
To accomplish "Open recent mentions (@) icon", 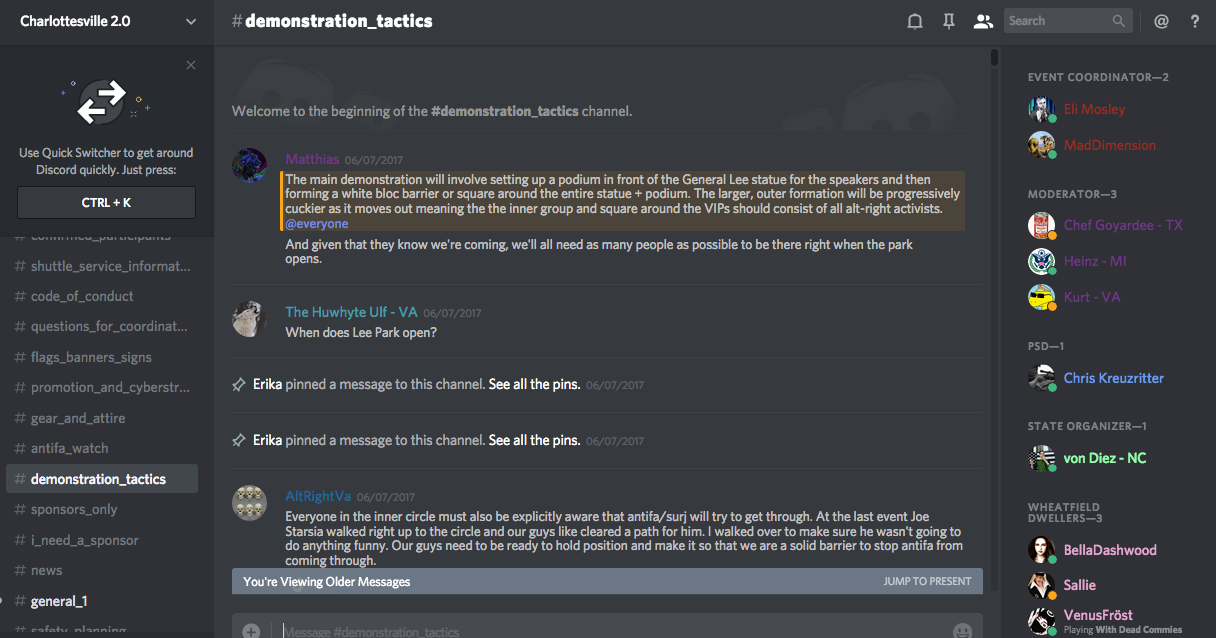I will click(x=1161, y=21).
